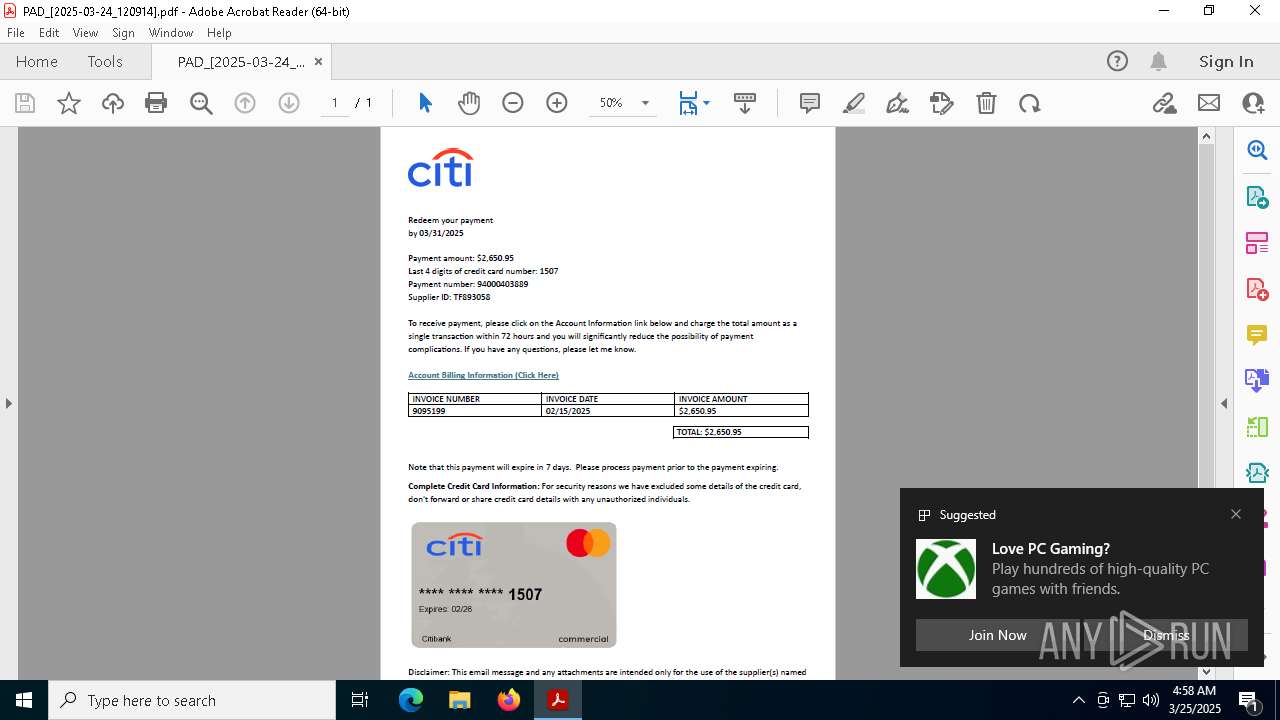Open Create PDF tool in right pane
This screenshot has width=1280, height=720.
[1257, 288]
